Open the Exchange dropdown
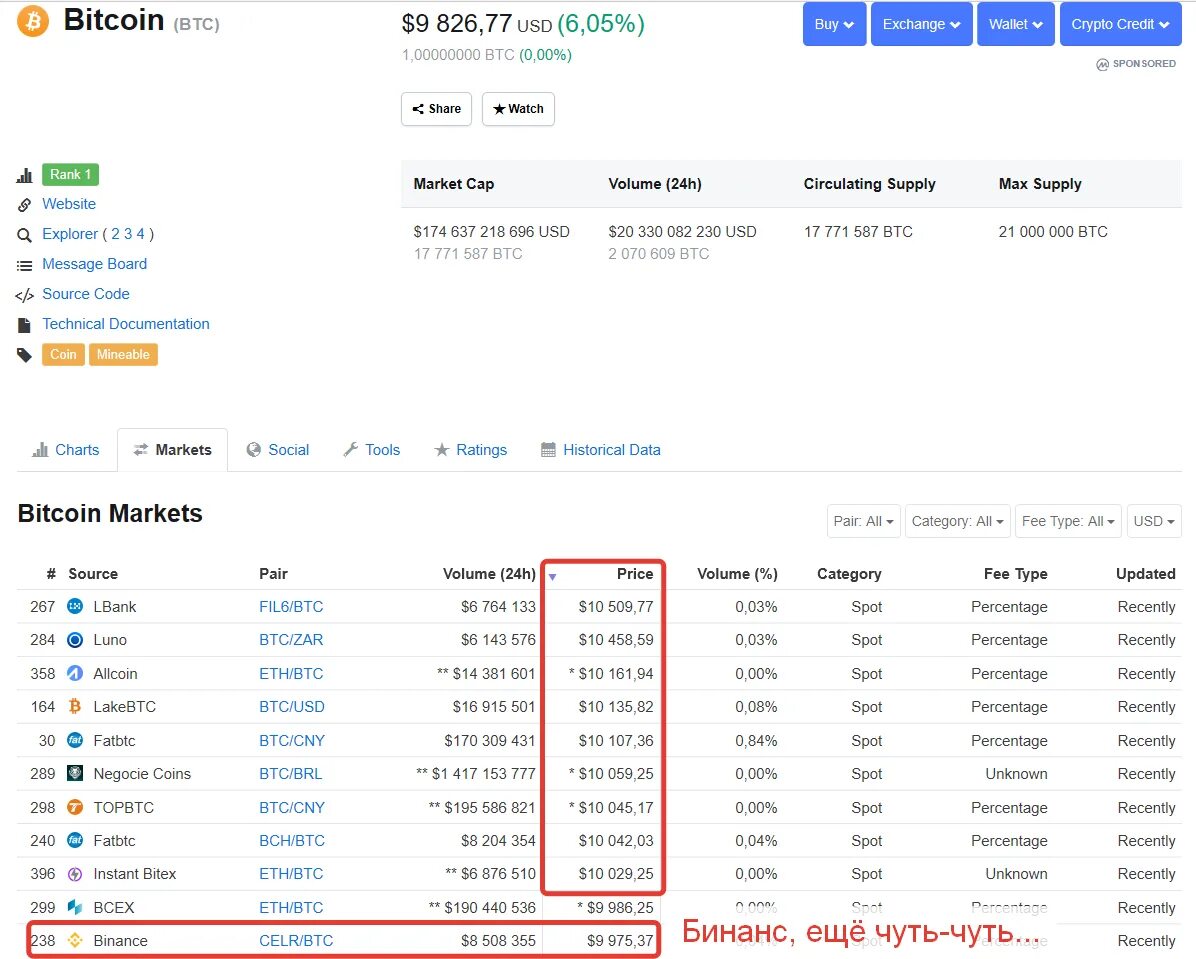1196x959 pixels. (921, 24)
